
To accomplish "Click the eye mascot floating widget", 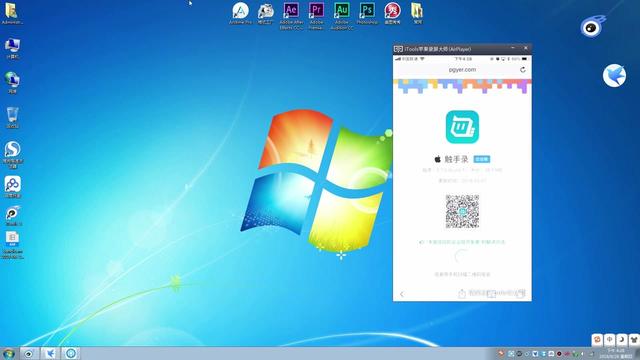I will [x=592, y=27].
